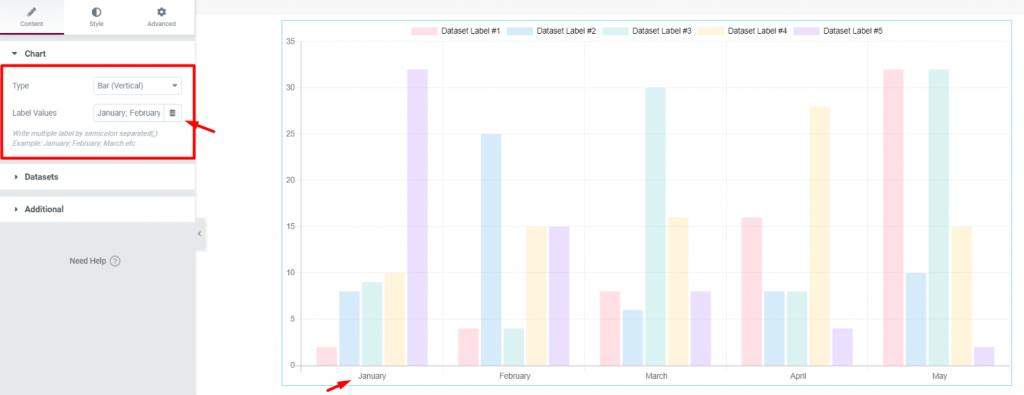Toggle Dataset Label #5 in legend
This screenshot has width=1024, height=395.
click(839, 31)
